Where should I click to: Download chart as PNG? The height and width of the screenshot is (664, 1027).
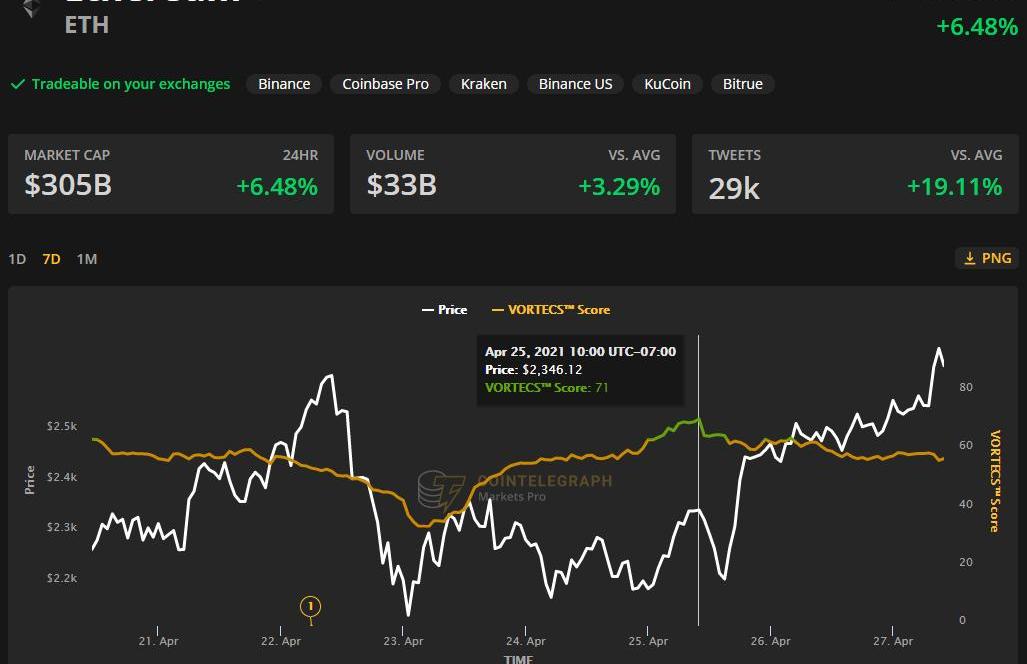click(987, 258)
